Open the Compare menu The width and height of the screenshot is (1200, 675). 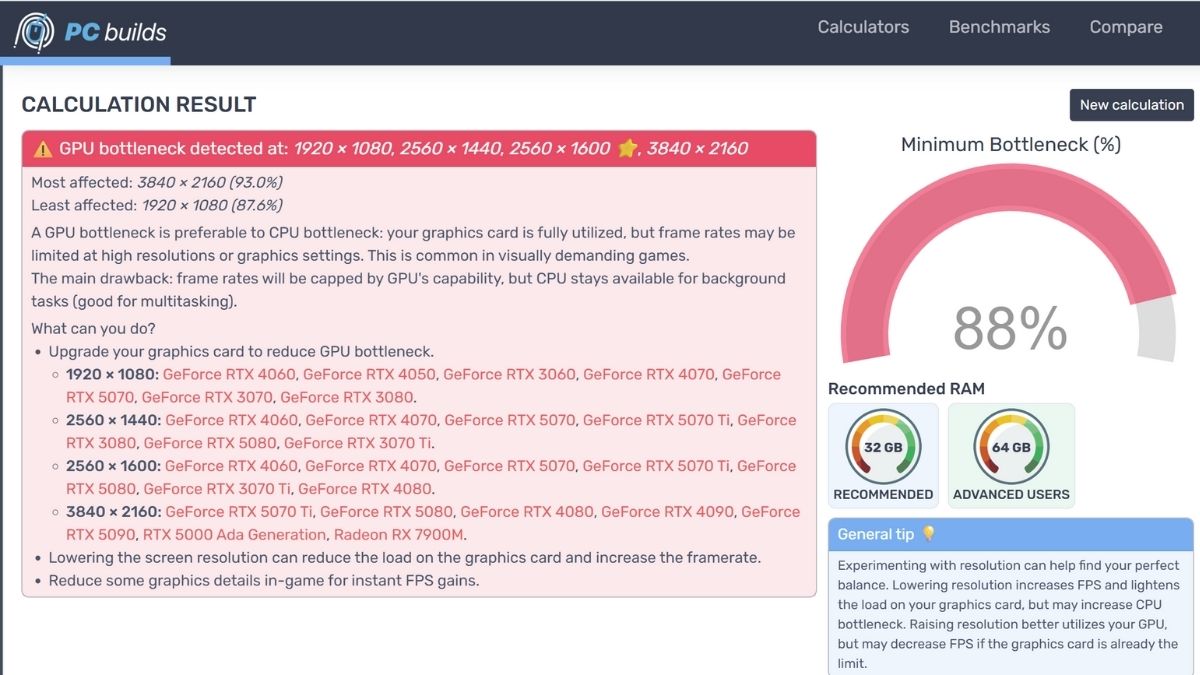click(1126, 27)
